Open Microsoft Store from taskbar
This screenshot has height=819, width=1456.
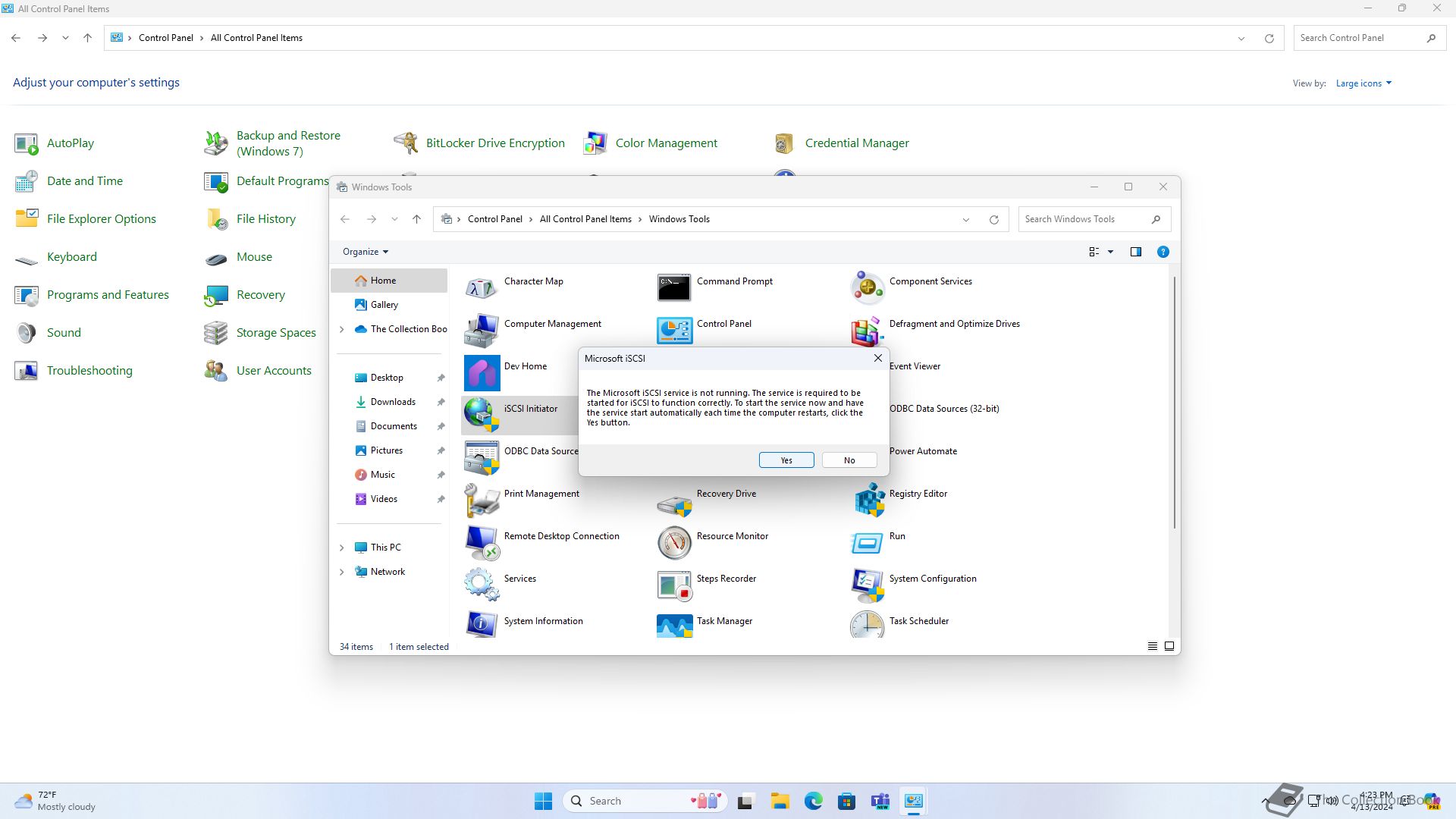pyautogui.click(x=846, y=801)
